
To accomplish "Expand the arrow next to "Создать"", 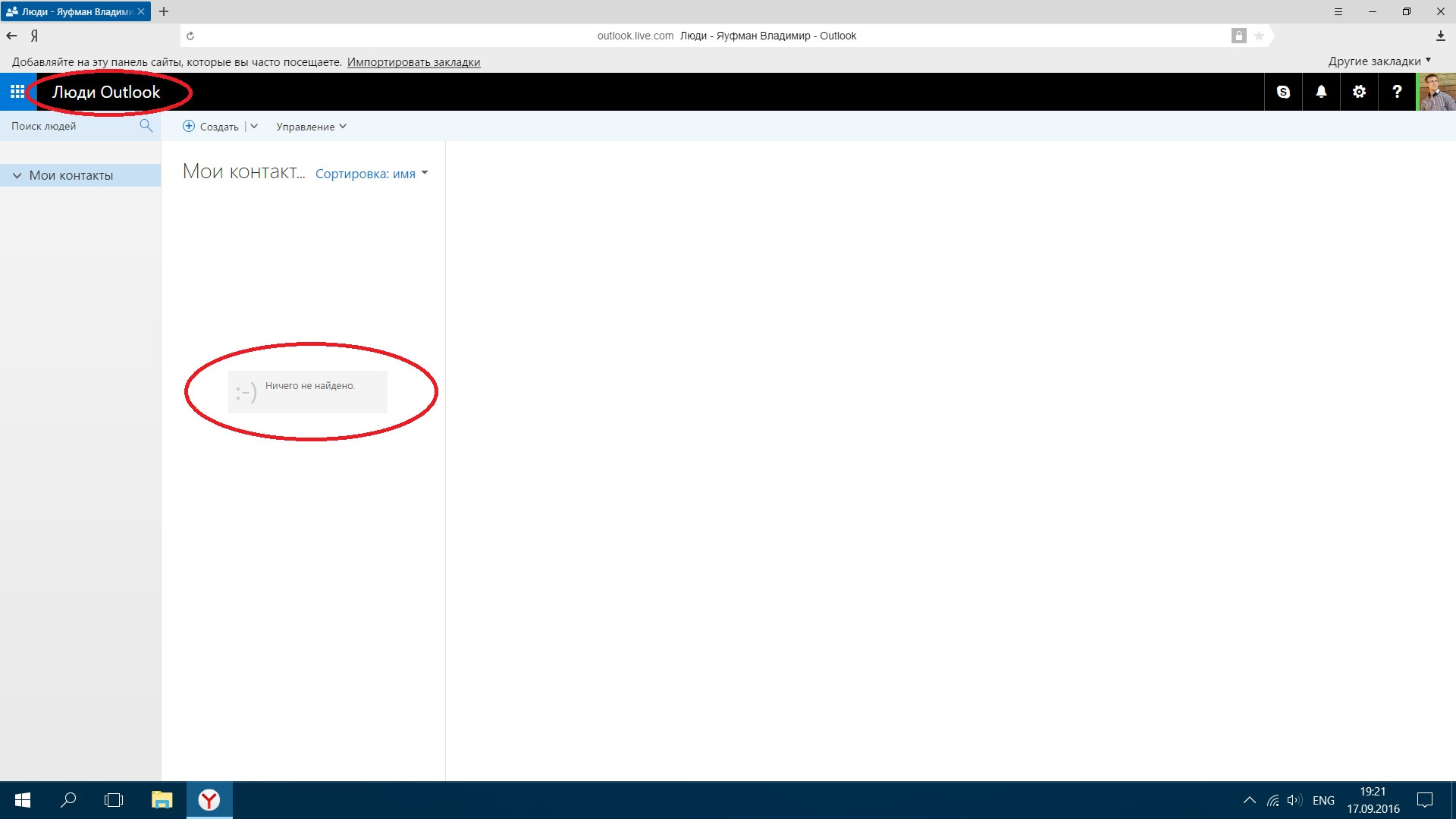I will 254,127.
